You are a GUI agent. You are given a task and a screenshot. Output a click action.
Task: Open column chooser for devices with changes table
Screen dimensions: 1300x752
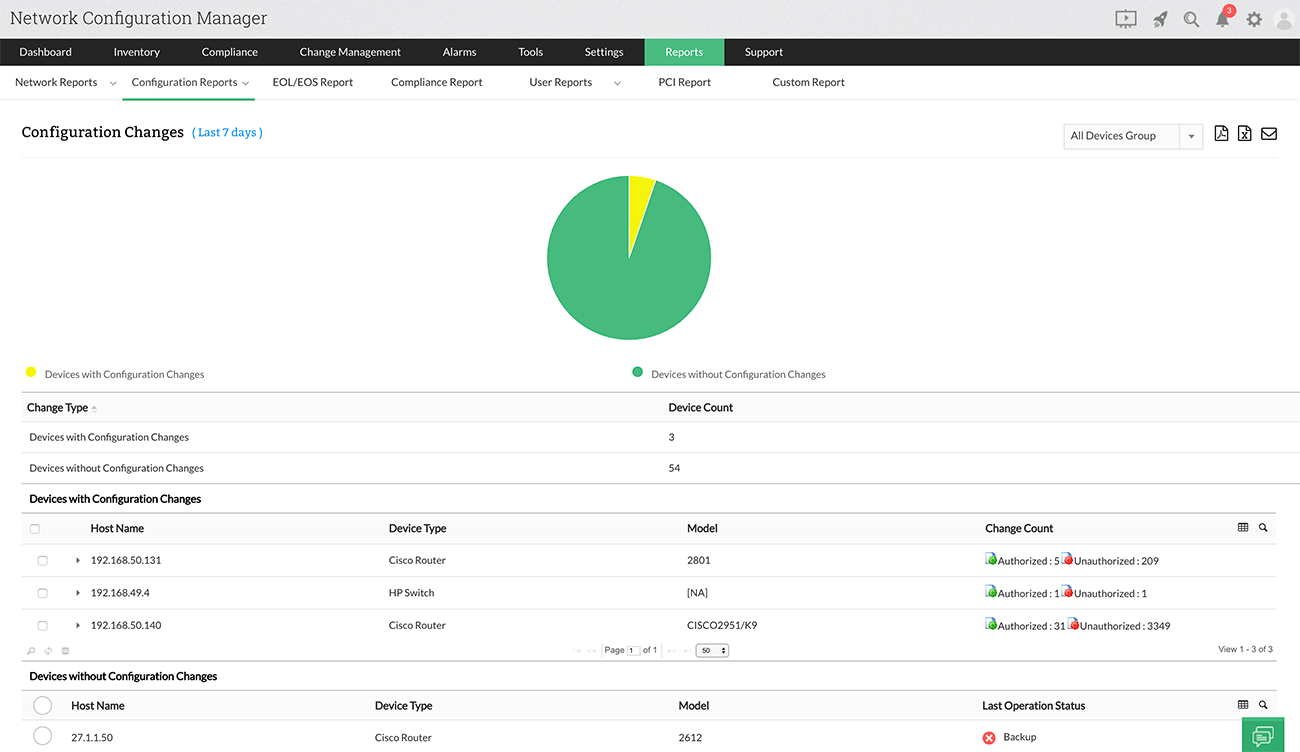coord(1243,527)
